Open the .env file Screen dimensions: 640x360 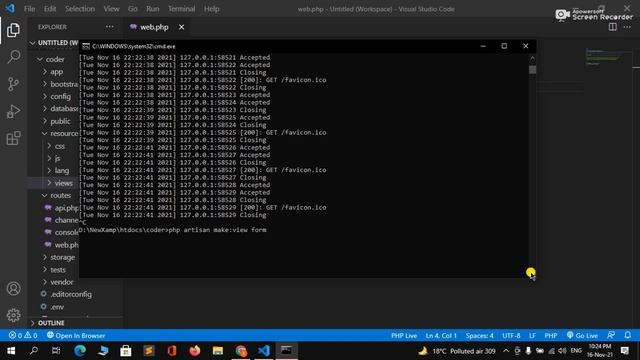click(57, 307)
